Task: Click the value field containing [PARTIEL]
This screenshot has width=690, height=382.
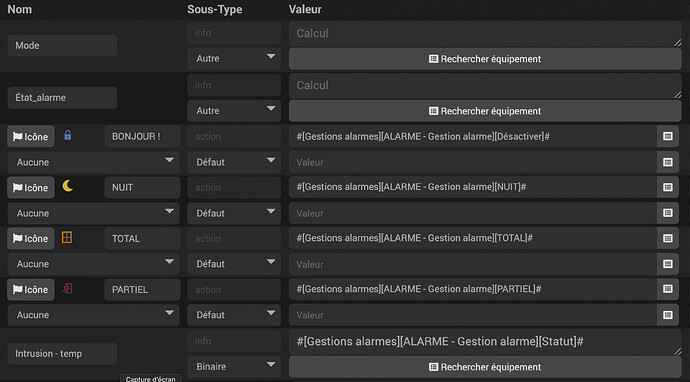Action: [x=473, y=289]
